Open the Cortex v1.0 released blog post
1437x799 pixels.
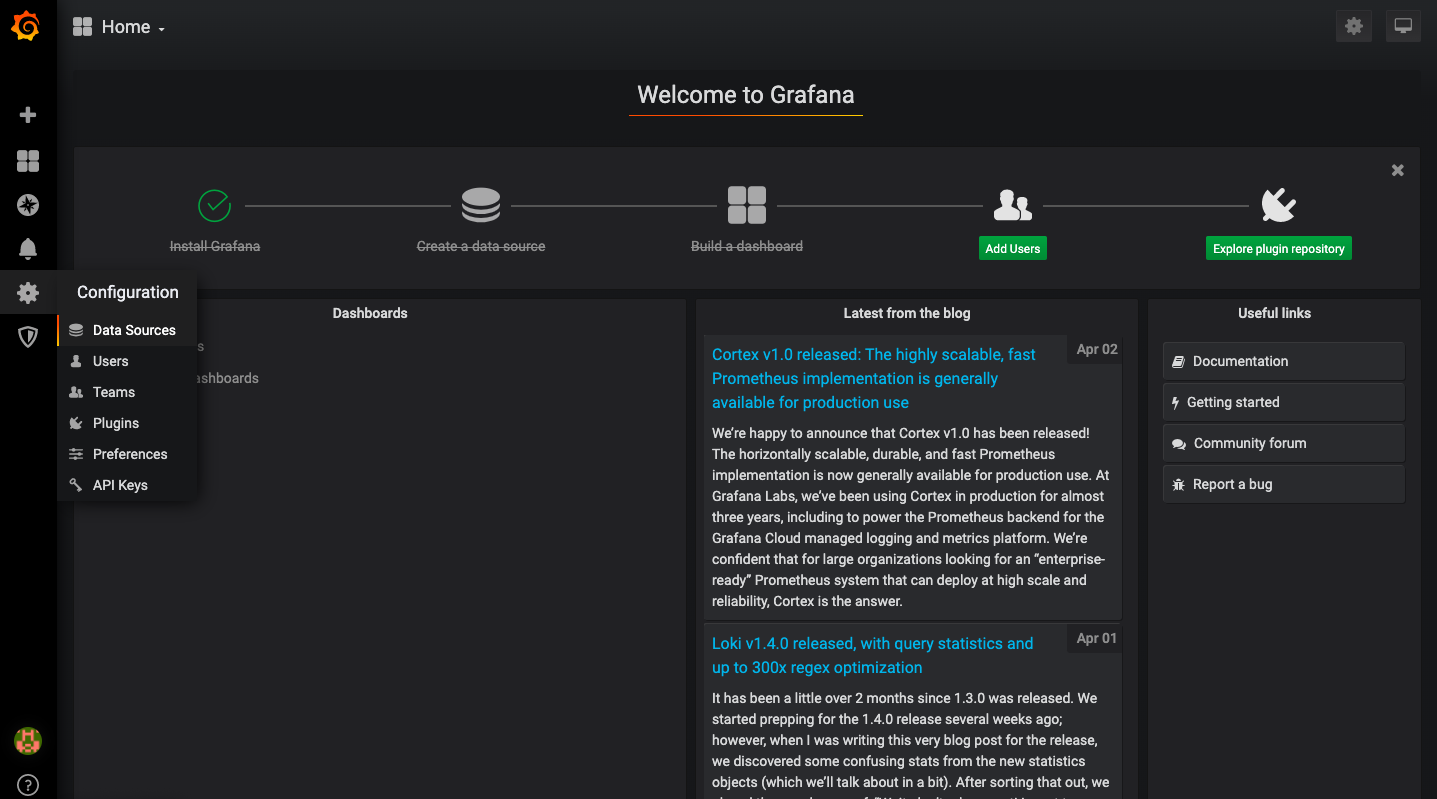coord(873,378)
